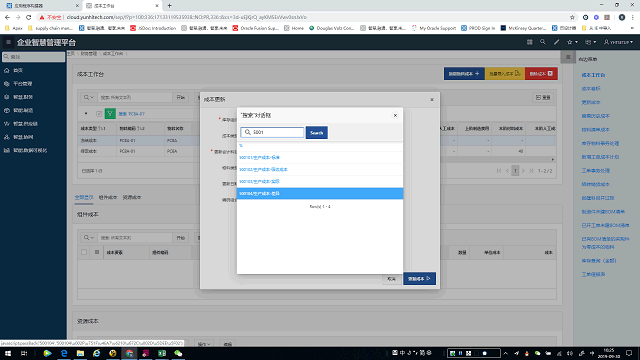Click page number 1 in the pagination
Viewport: 640px width, 360px height.
tap(515, 171)
